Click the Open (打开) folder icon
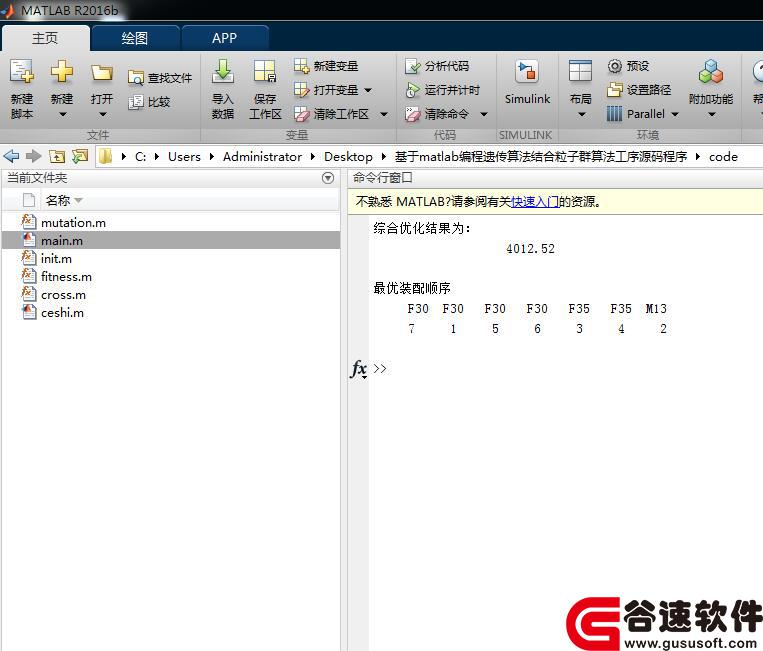The height and width of the screenshot is (651, 763). point(102,73)
